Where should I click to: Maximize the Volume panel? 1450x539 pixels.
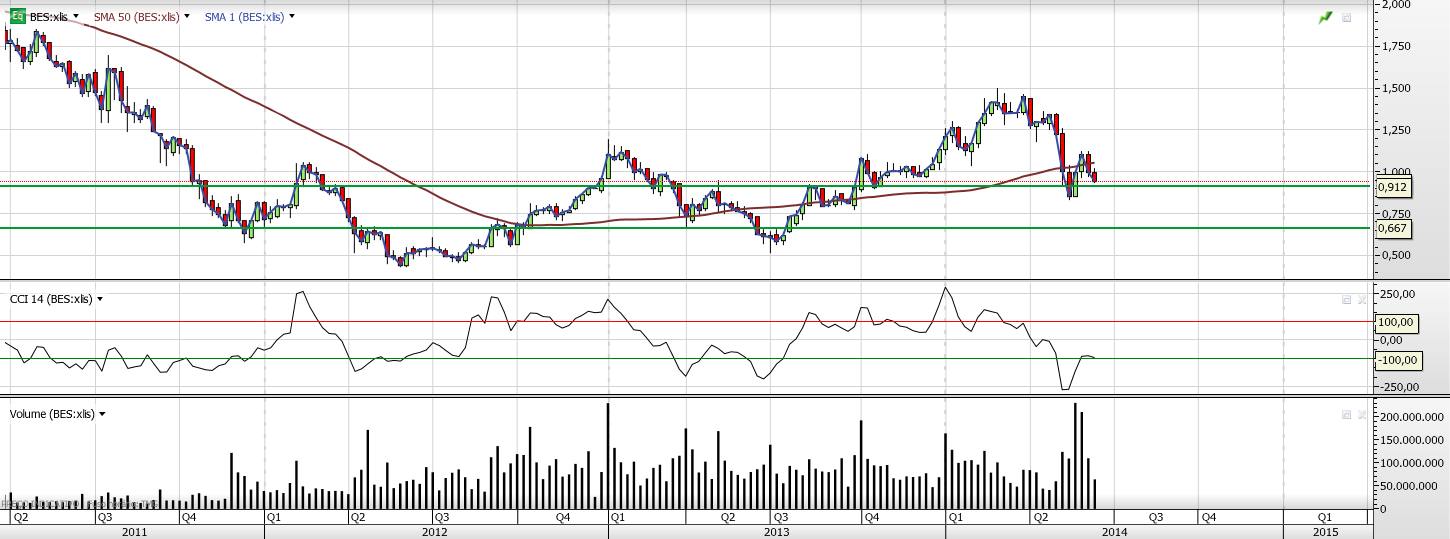(x=1346, y=414)
